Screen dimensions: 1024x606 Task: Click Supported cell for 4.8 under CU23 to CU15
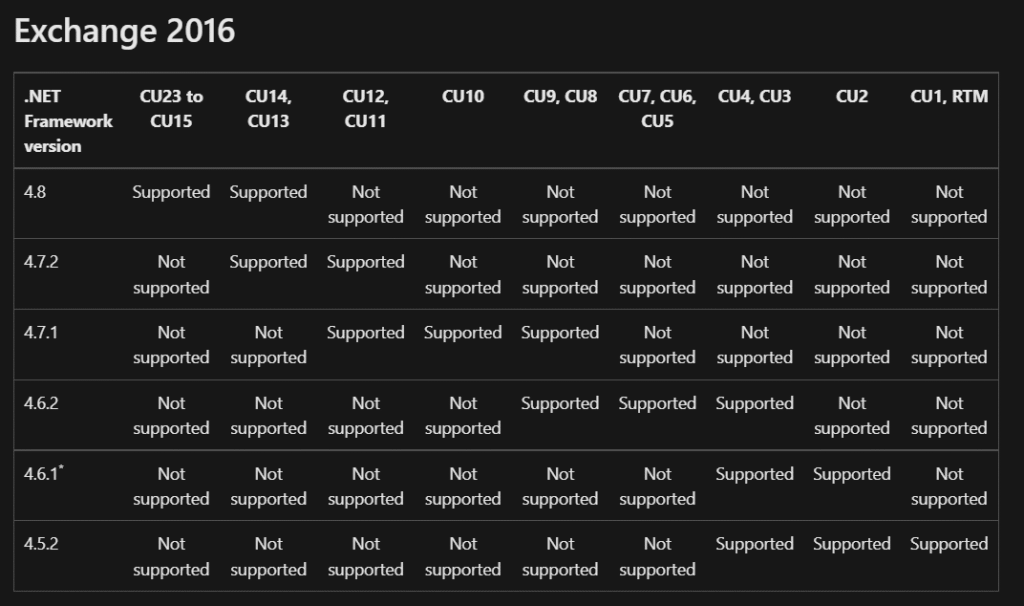pyautogui.click(x=171, y=192)
